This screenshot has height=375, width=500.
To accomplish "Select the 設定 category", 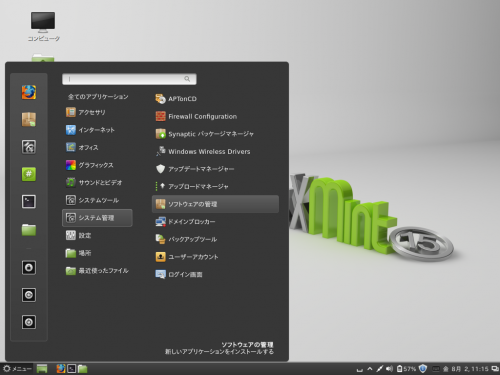I will coord(97,236).
